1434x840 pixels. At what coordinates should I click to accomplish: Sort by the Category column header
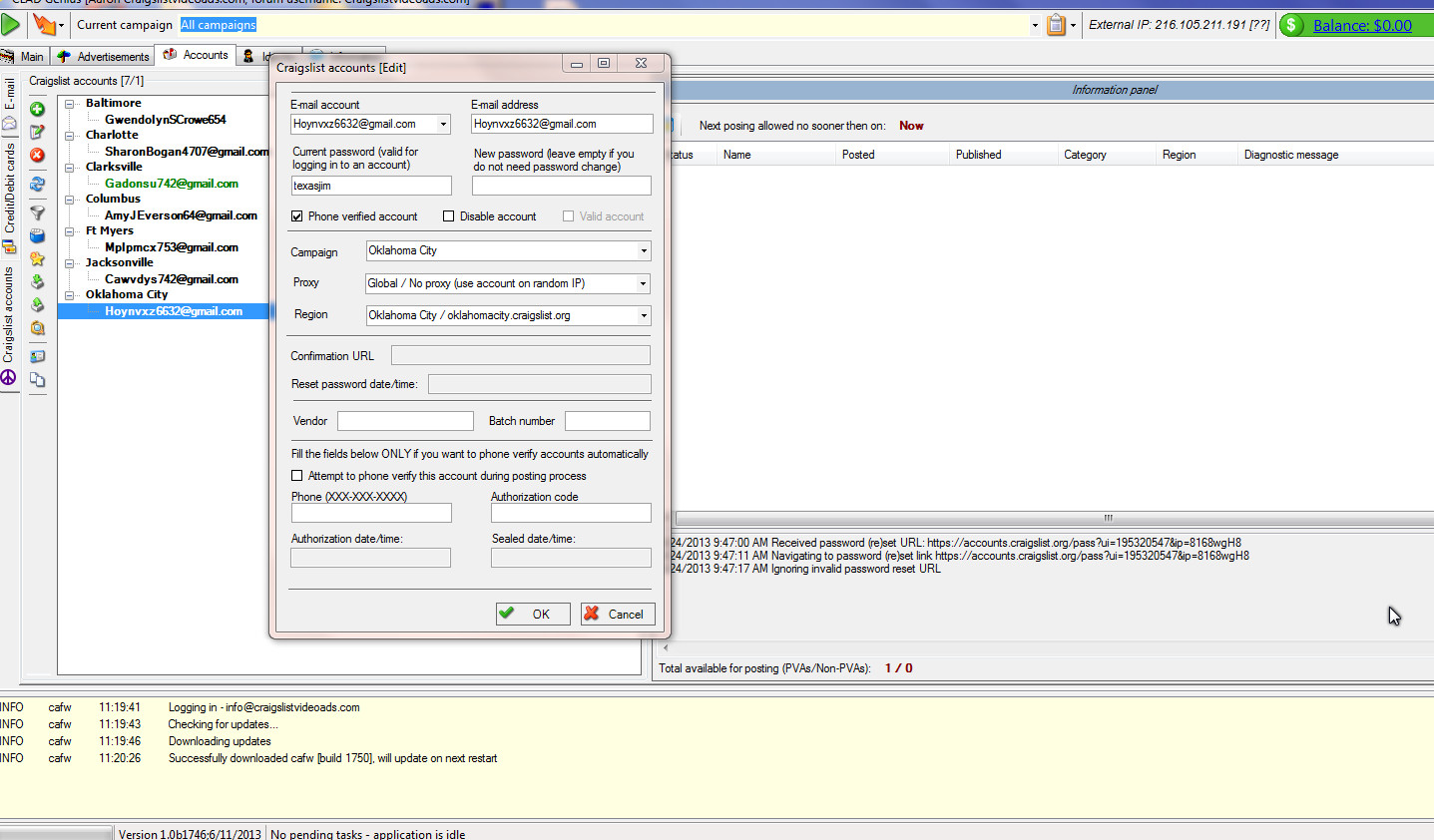point(1107,155)
